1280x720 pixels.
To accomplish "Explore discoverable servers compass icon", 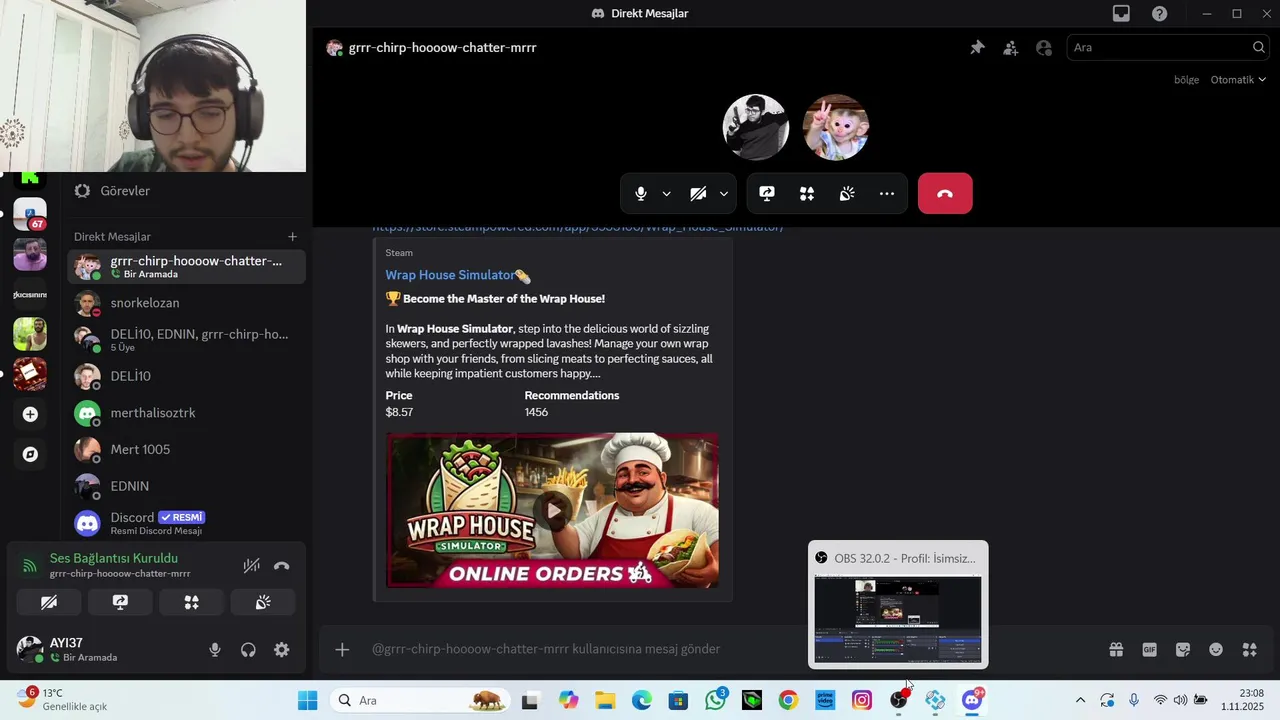I will (x=30, y=454).
